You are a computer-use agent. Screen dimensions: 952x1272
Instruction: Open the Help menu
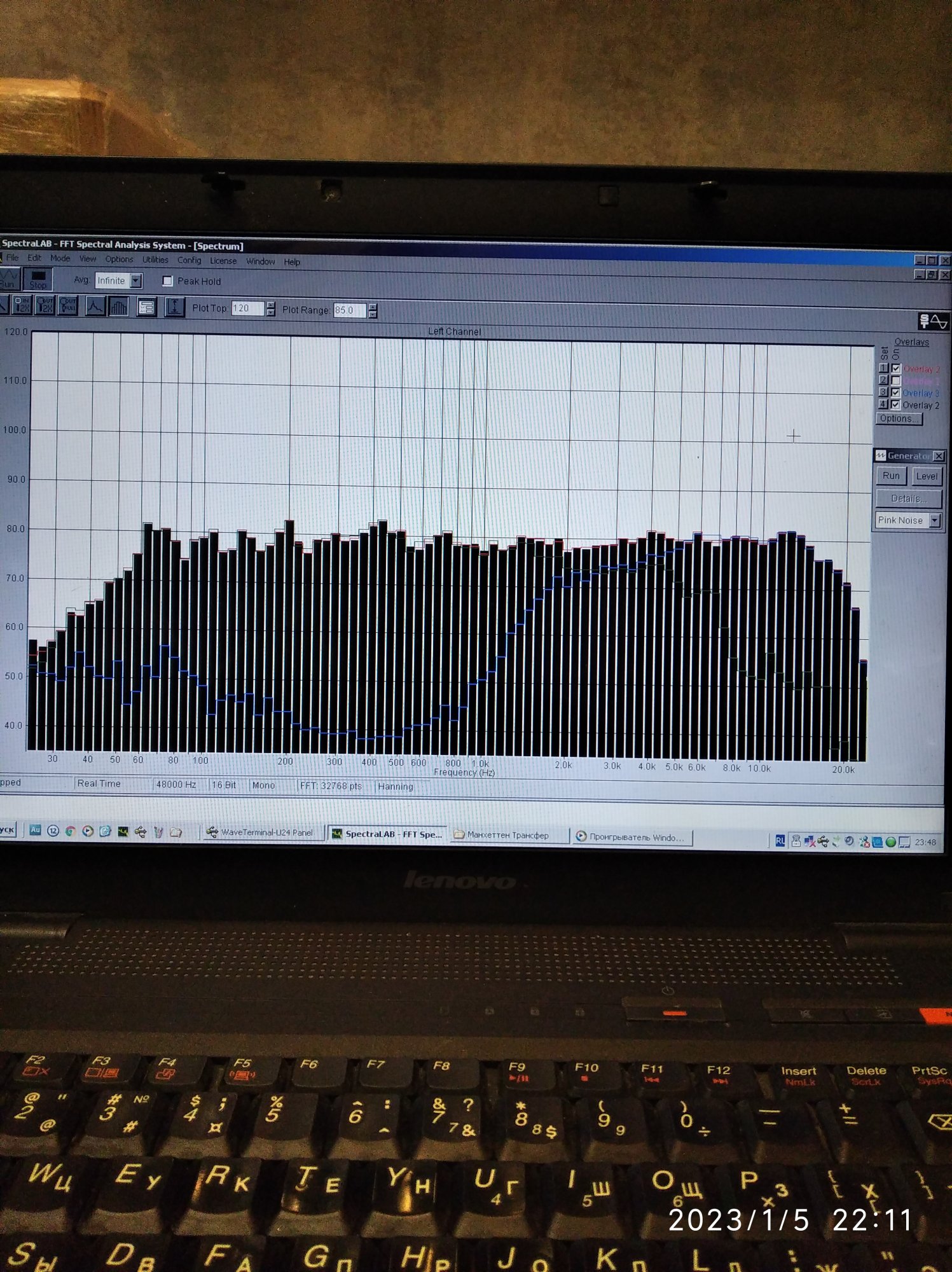292,262
